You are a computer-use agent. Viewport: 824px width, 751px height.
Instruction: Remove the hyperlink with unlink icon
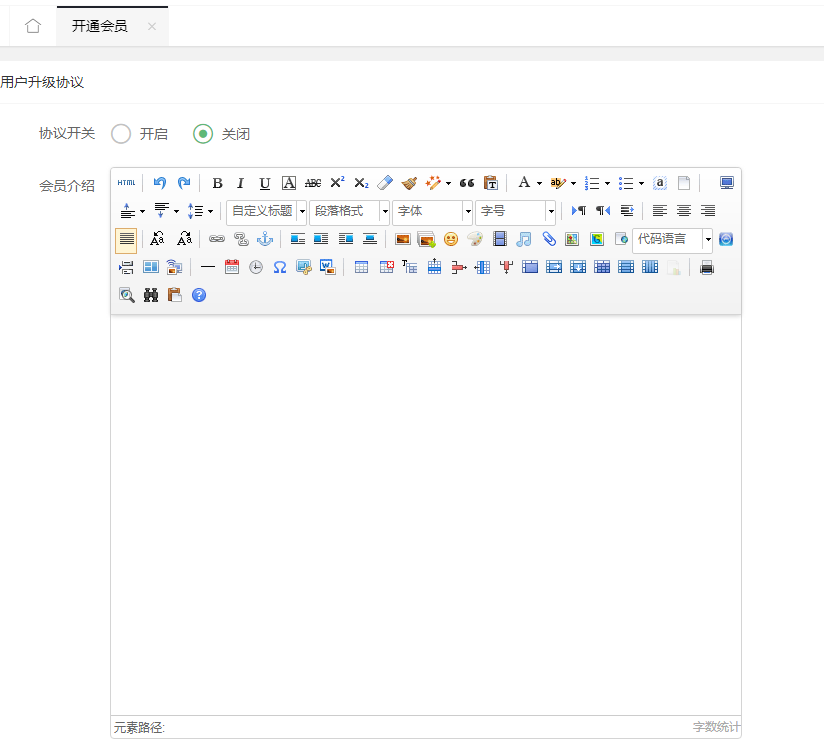[x=241, y=239]
